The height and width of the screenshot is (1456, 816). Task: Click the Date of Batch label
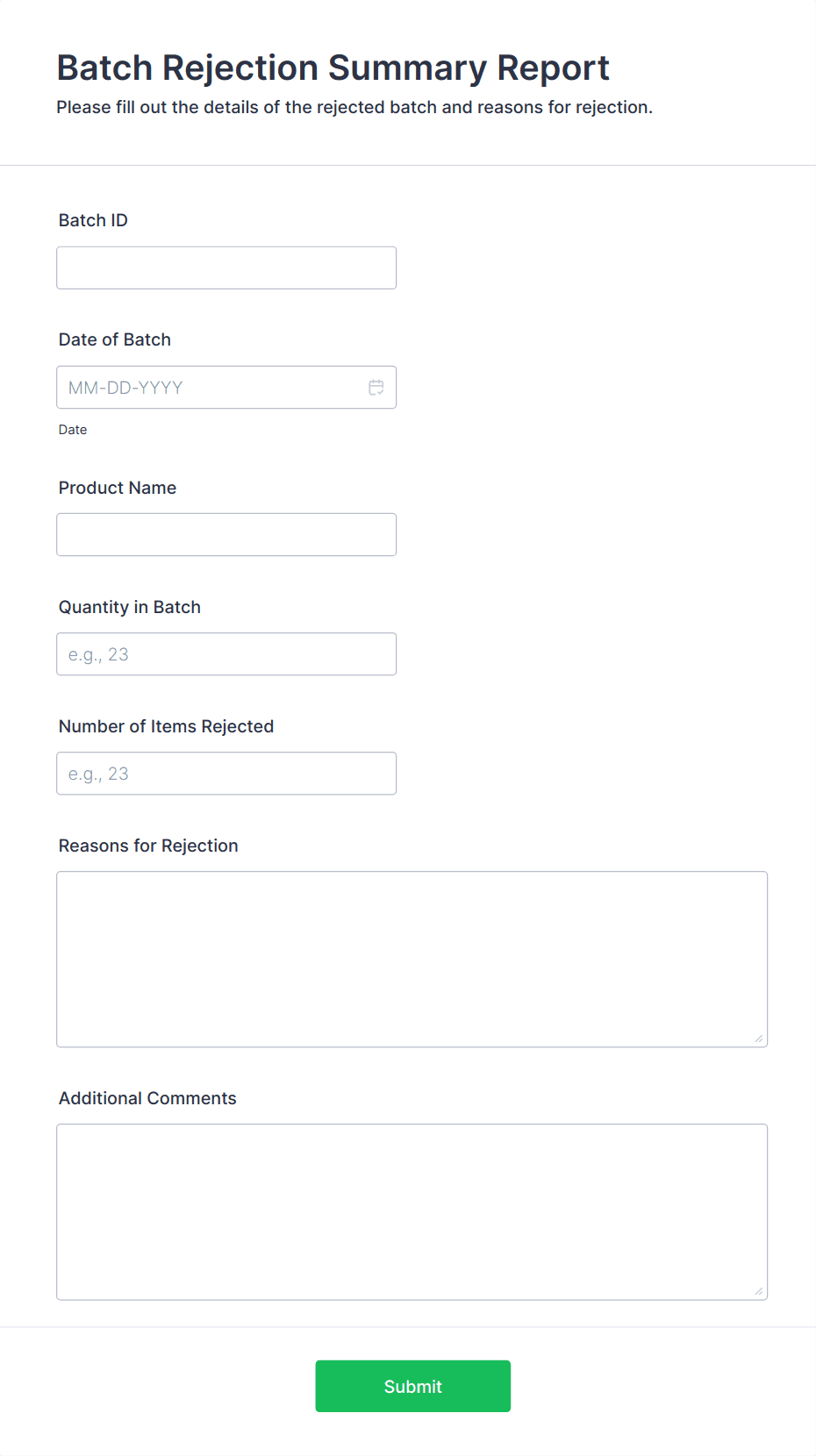coord(115,339)
